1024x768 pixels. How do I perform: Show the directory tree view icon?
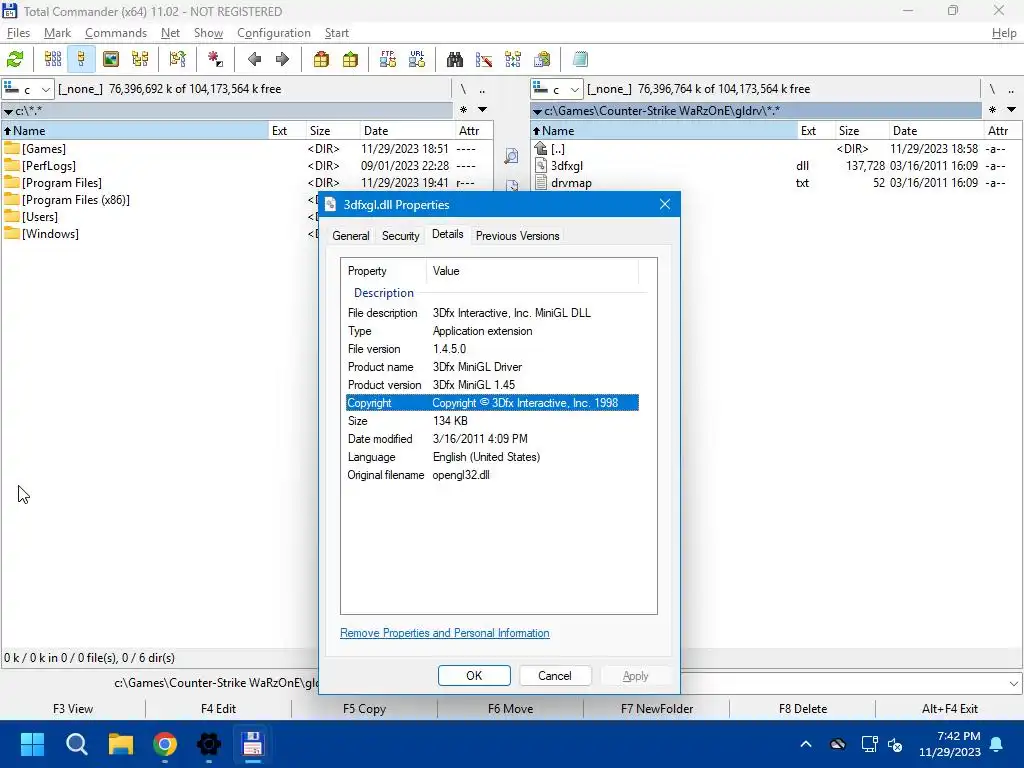(140, 59)
